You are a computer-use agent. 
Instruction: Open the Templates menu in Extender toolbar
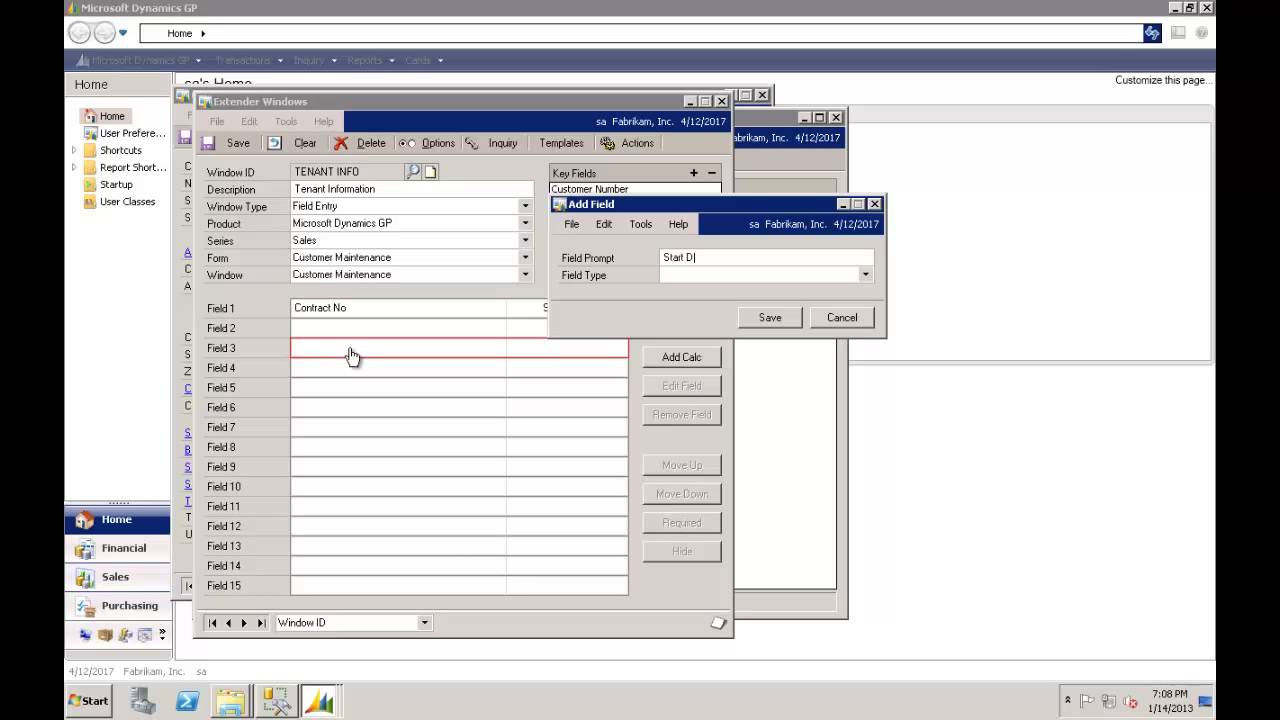(x=561, y=143)
